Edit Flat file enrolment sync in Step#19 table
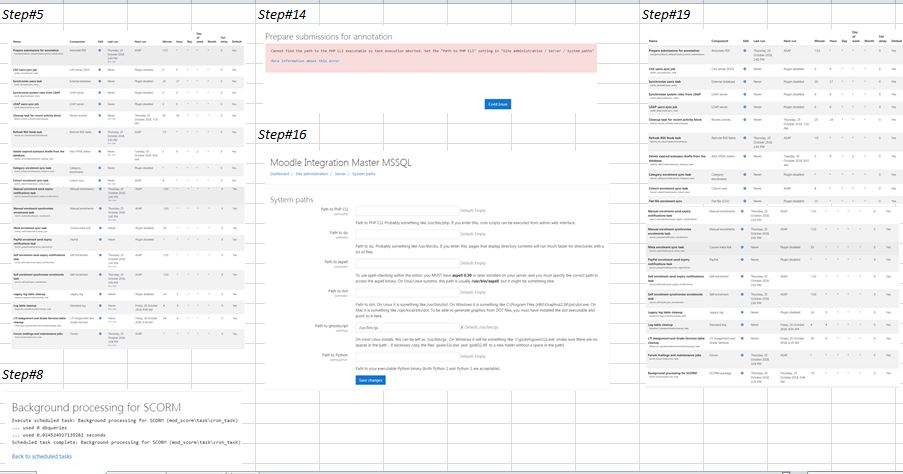 744,201
